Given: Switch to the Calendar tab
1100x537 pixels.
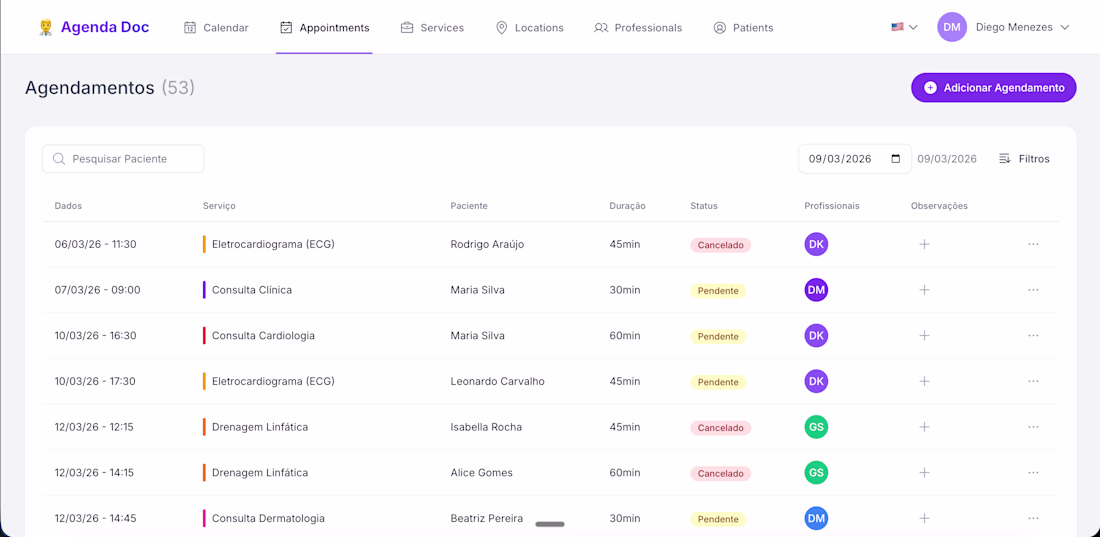Looking at the screenshot, I should point(217,28).
